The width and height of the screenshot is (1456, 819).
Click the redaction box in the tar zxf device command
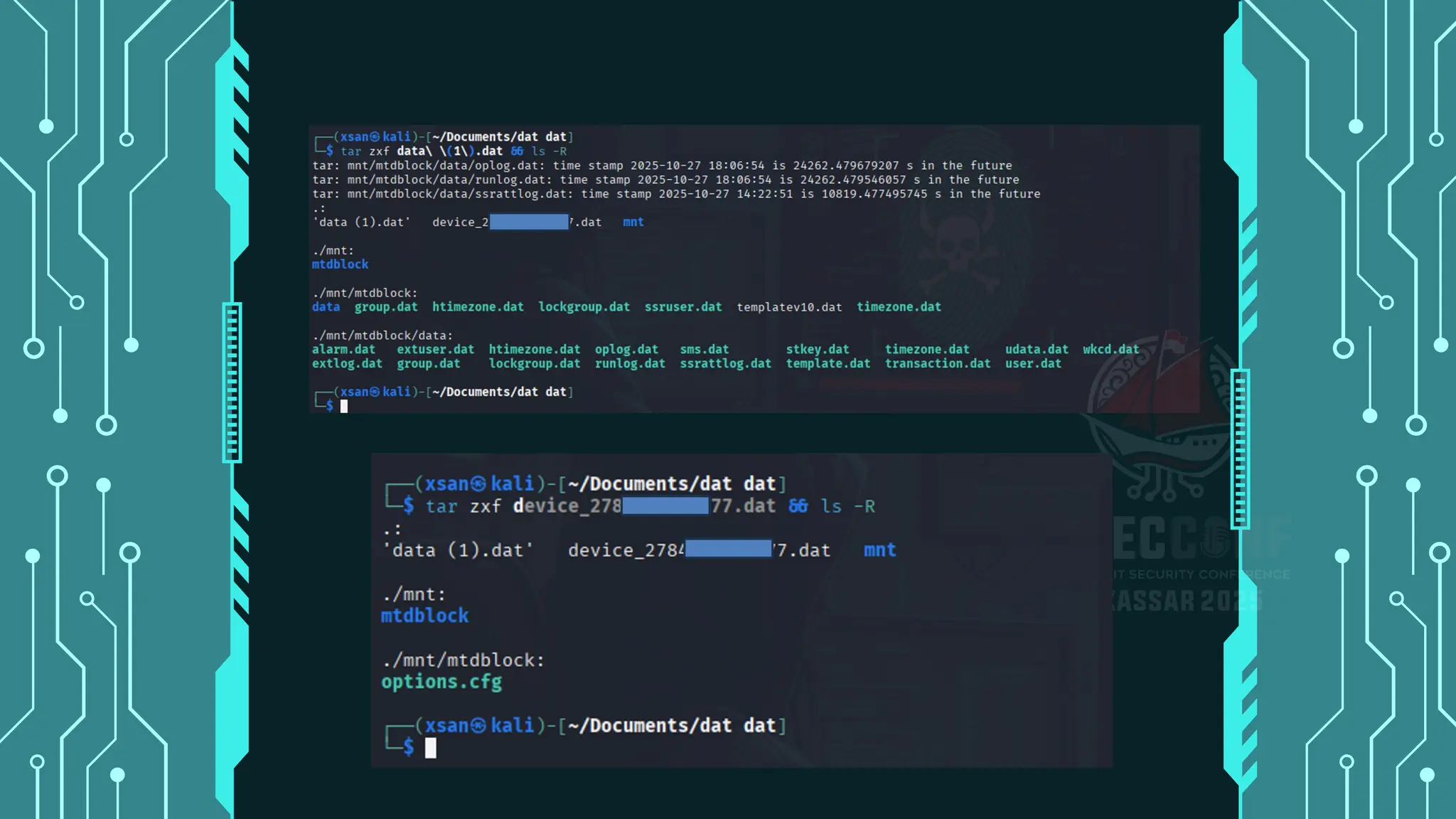point(665,506)
